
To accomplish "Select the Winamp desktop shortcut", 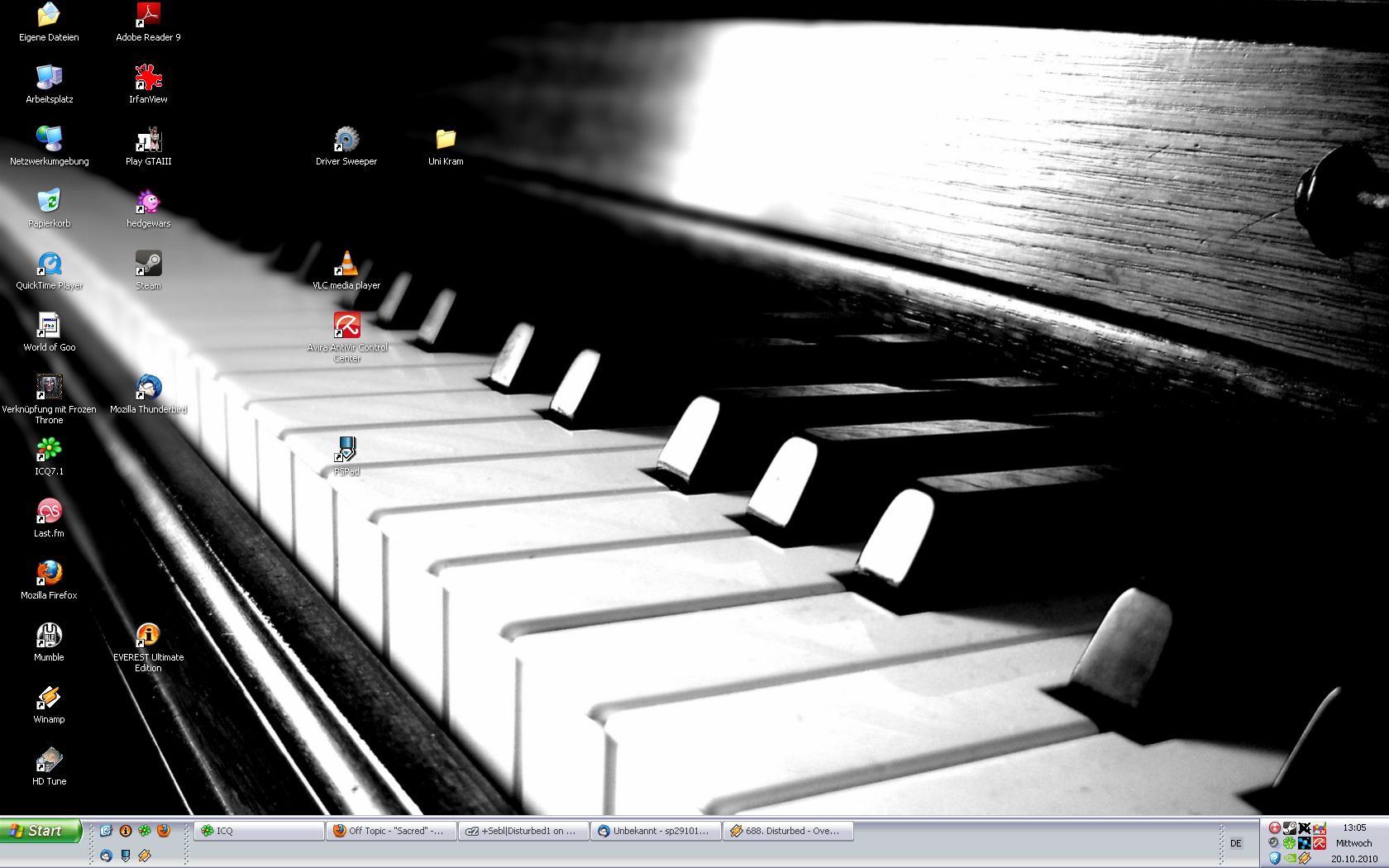I will tap(49, 698).
